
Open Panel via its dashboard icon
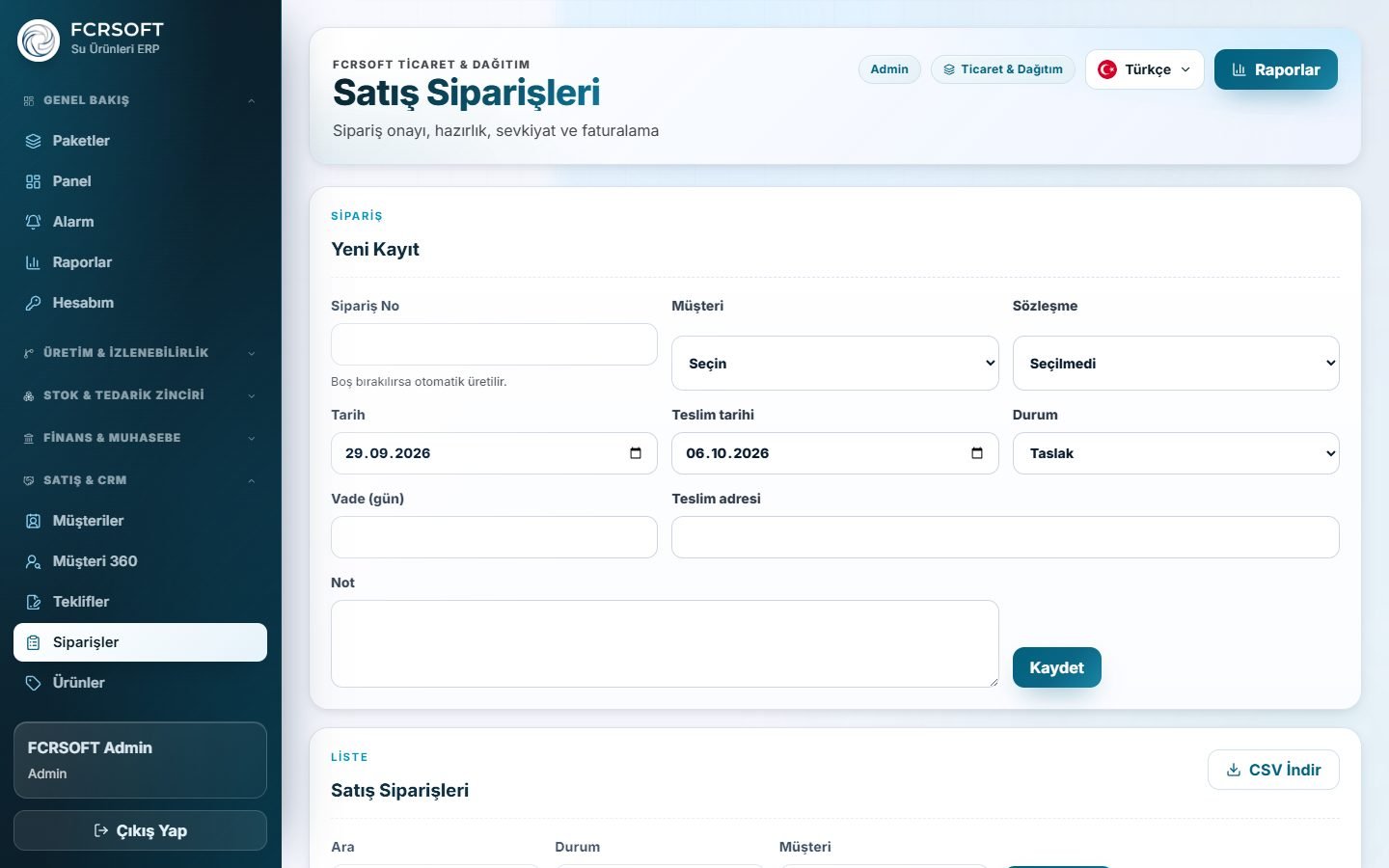coord(33,181)
